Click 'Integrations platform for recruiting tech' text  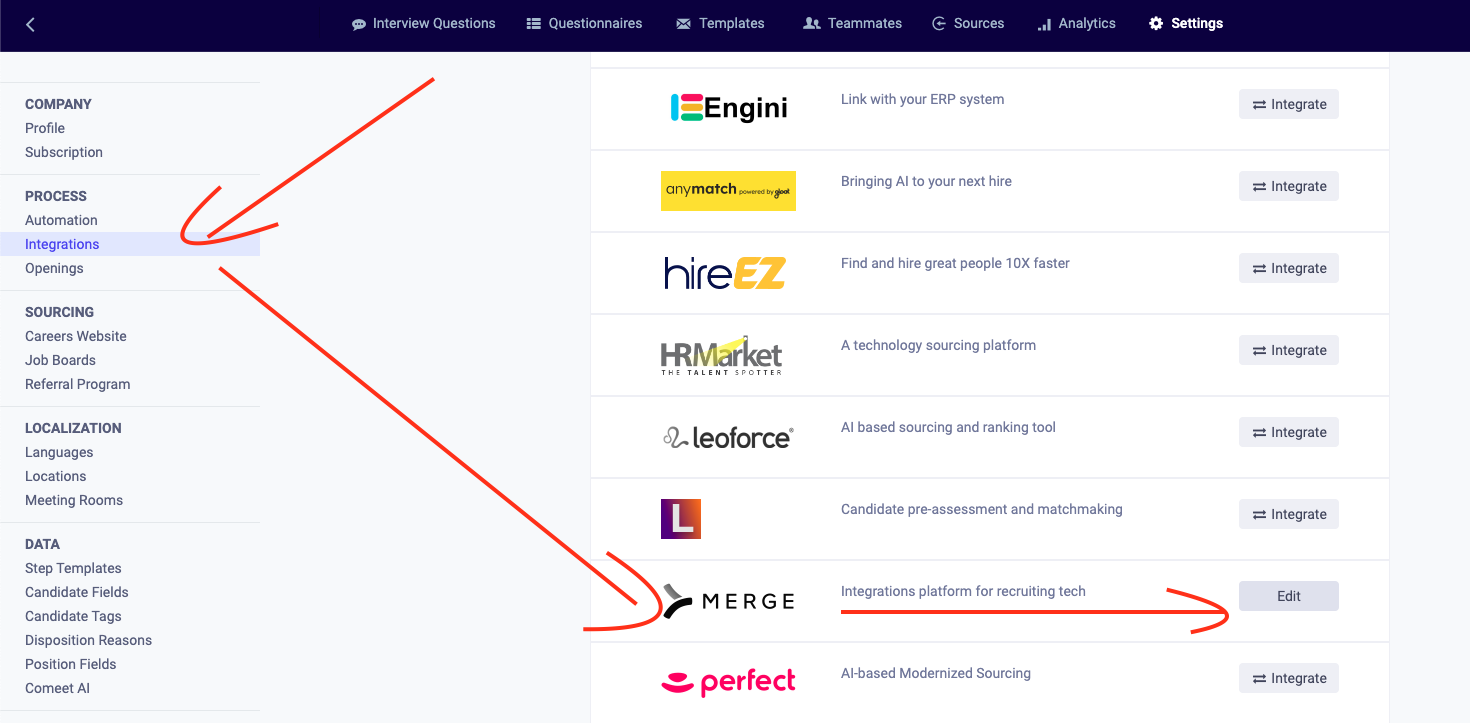pos(964,591)
